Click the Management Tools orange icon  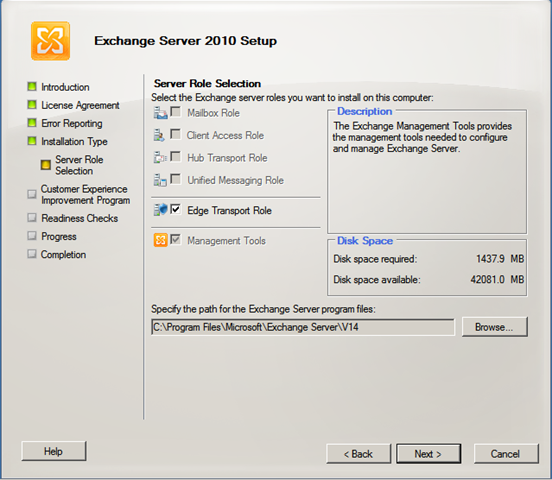[x=161, y=240]
